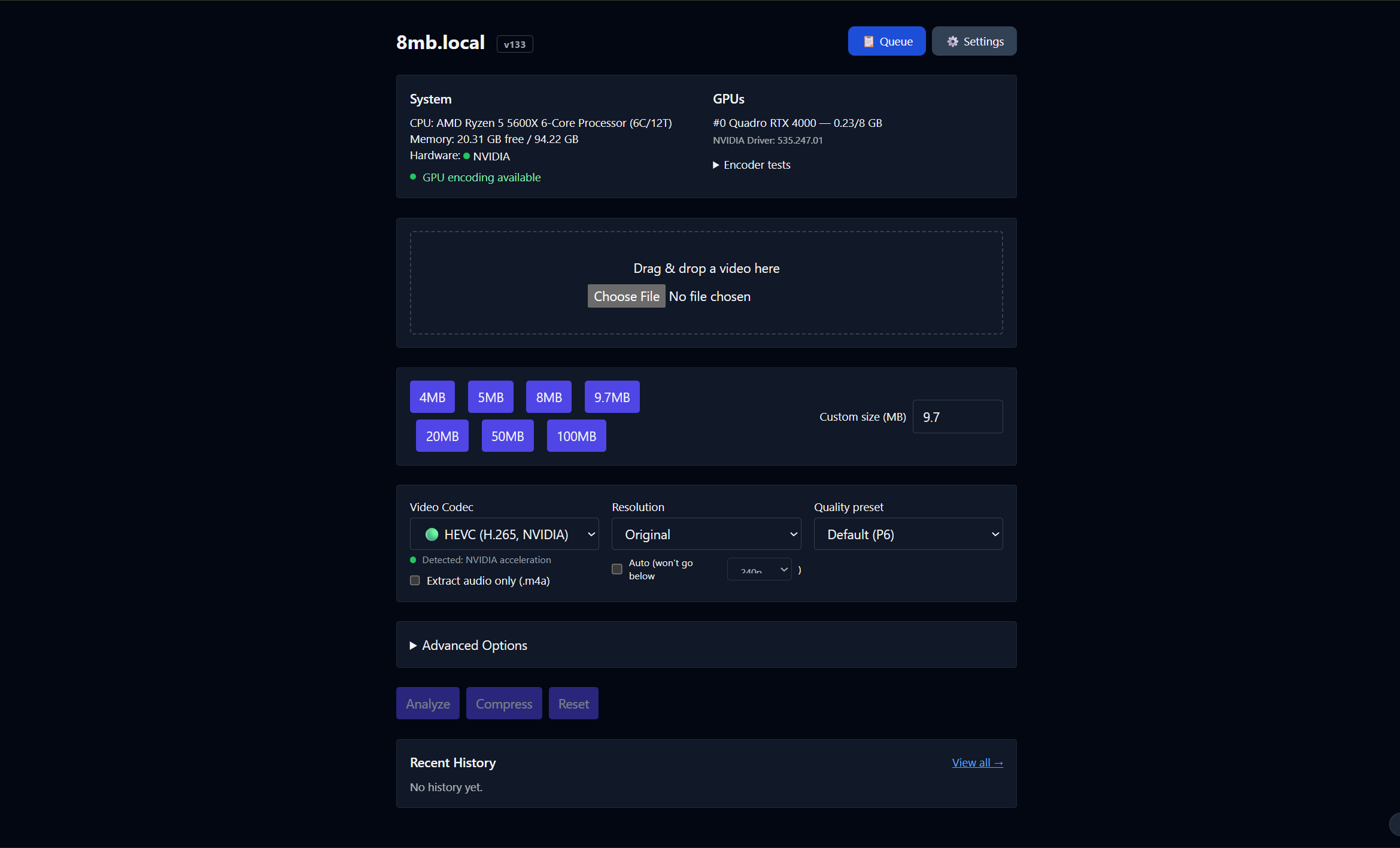Expand the Encoder tests disclosure
Screen dimensions: 1400x848
coord(752,165)
